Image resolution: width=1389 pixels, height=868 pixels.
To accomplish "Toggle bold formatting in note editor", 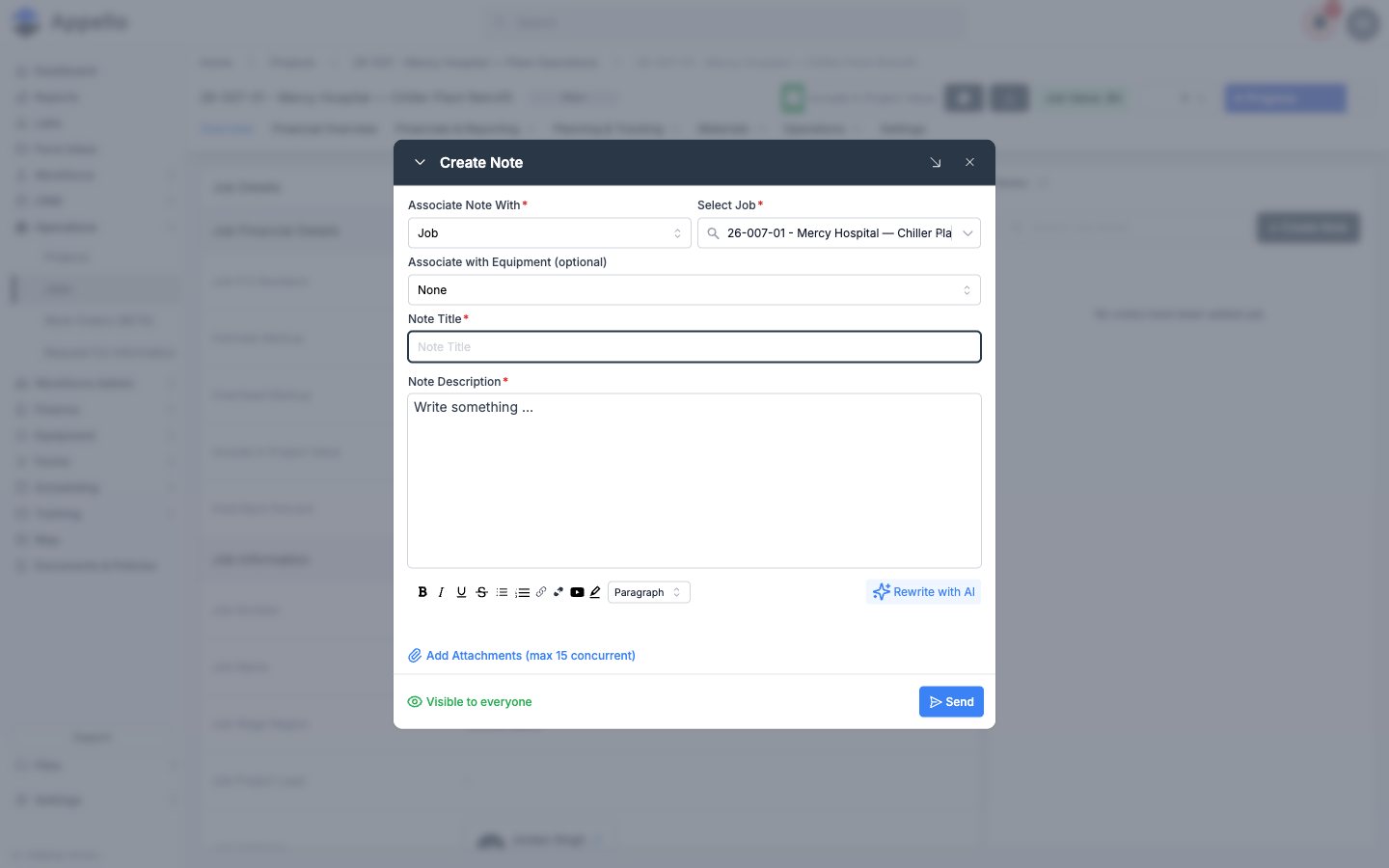I will tap(422, 592).
